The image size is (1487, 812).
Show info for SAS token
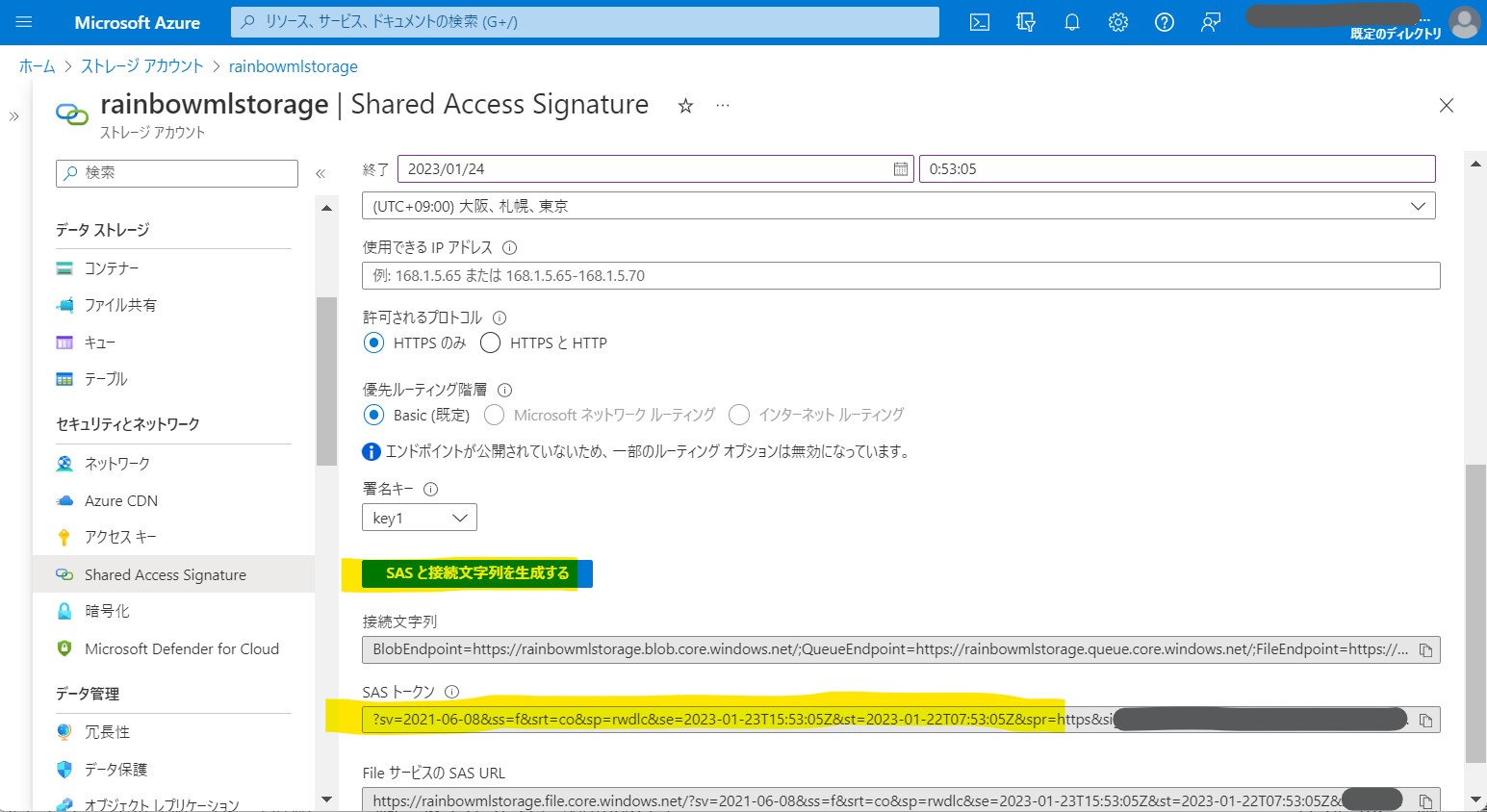coord(452,692)
